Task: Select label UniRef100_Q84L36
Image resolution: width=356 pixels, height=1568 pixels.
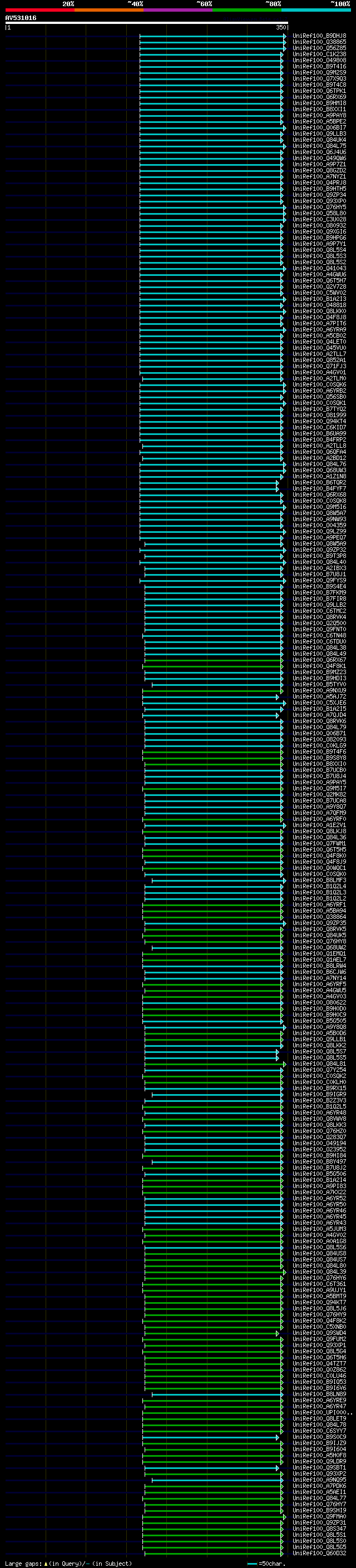Action: (319, 838)
